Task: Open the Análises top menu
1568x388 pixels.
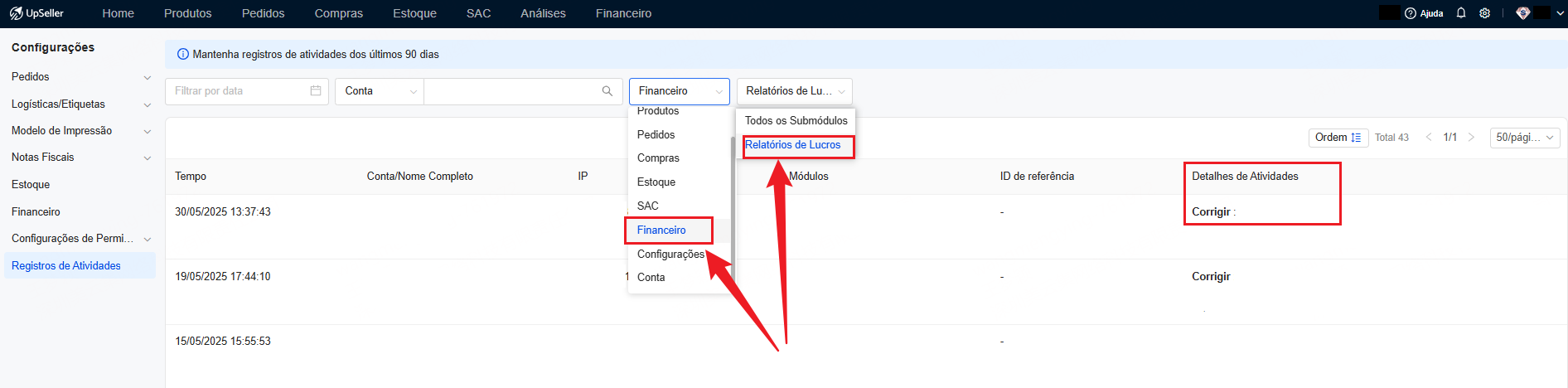Action: (x=543, y=13)
